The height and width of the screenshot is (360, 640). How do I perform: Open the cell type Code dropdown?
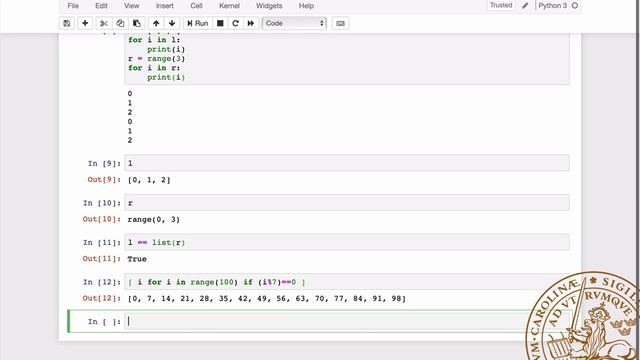pyautogui.click(x=294, y=23)
